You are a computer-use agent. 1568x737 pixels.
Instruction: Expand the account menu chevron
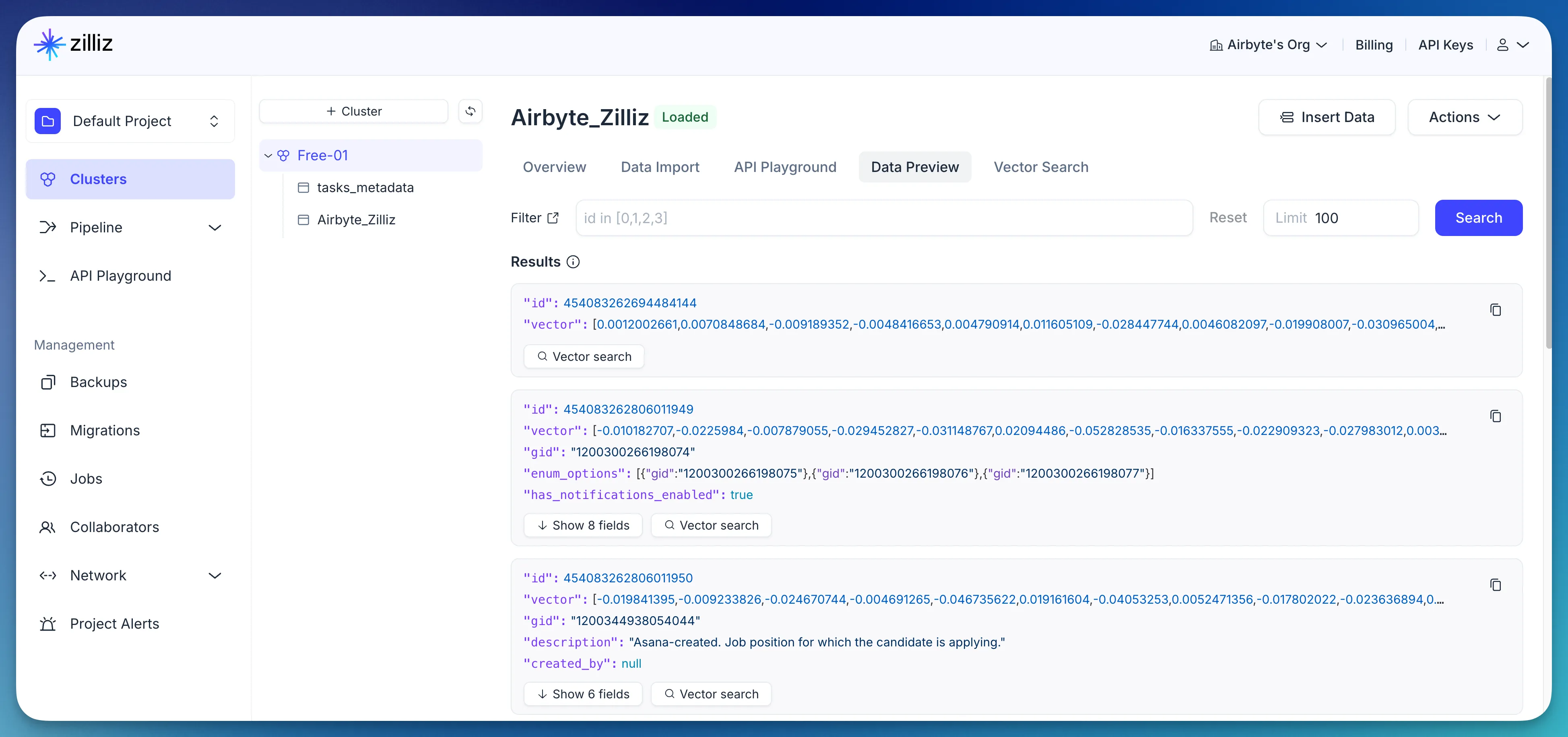pos(1523,45)
